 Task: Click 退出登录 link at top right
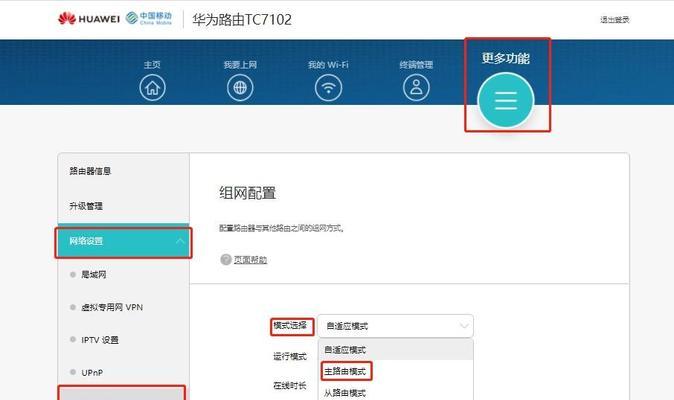click(x=615, y=19)
